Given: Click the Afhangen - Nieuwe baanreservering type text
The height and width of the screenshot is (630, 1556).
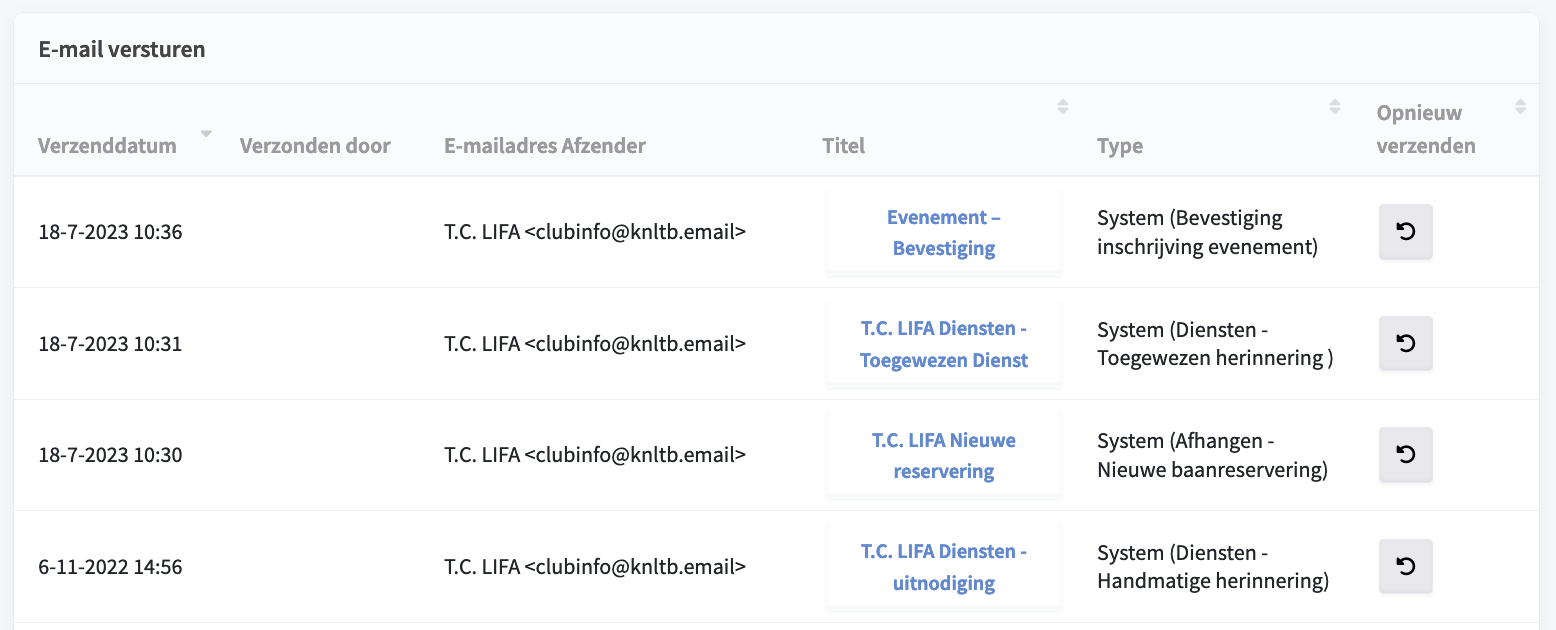Looking at the screenshot, I should click(1212, 455).
